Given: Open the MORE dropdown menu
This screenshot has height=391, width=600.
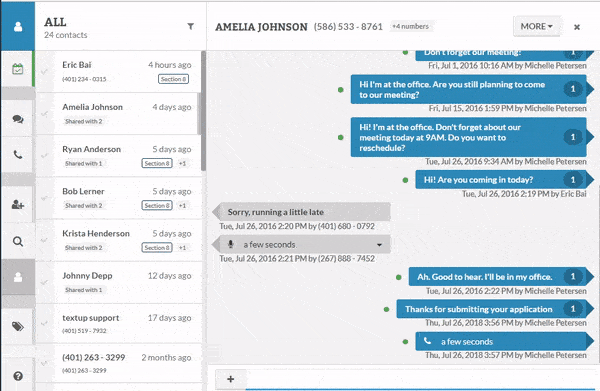Looking at the screenshot, I should click(x=536, y=26).
